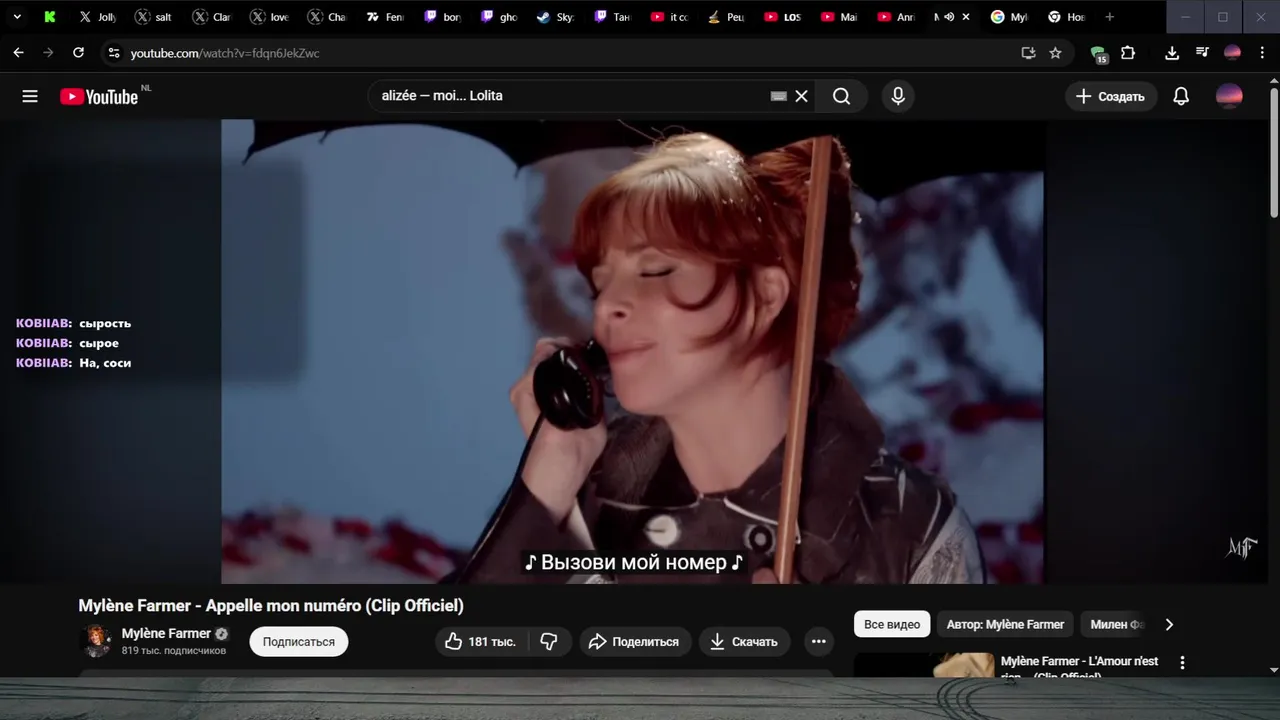
Task: Switch to the love tab
Action: [269, 17]
